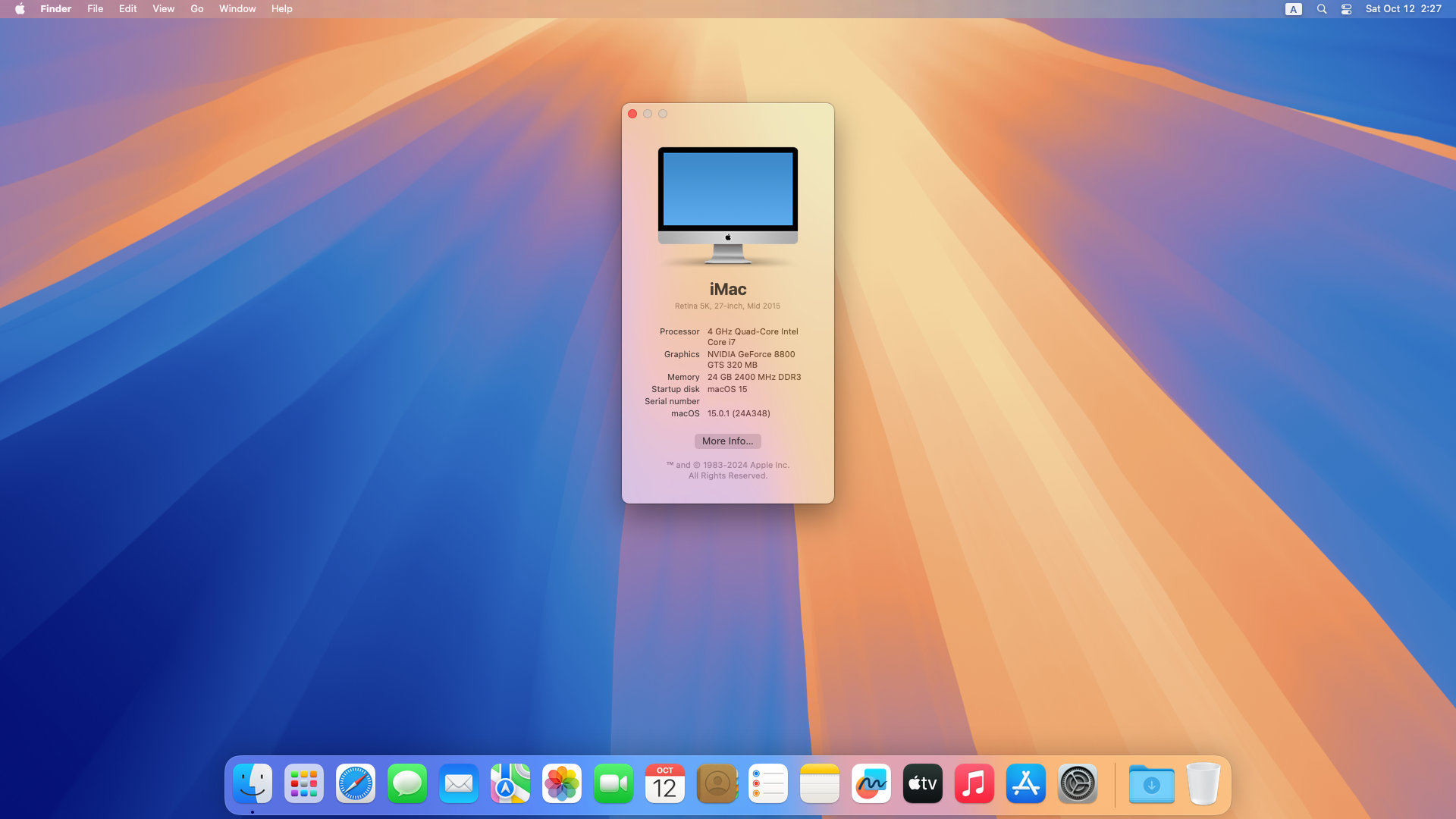Click the Apple Inc. copyright notice
This screenshot has height=819, width=1456.
coord(728,470)
